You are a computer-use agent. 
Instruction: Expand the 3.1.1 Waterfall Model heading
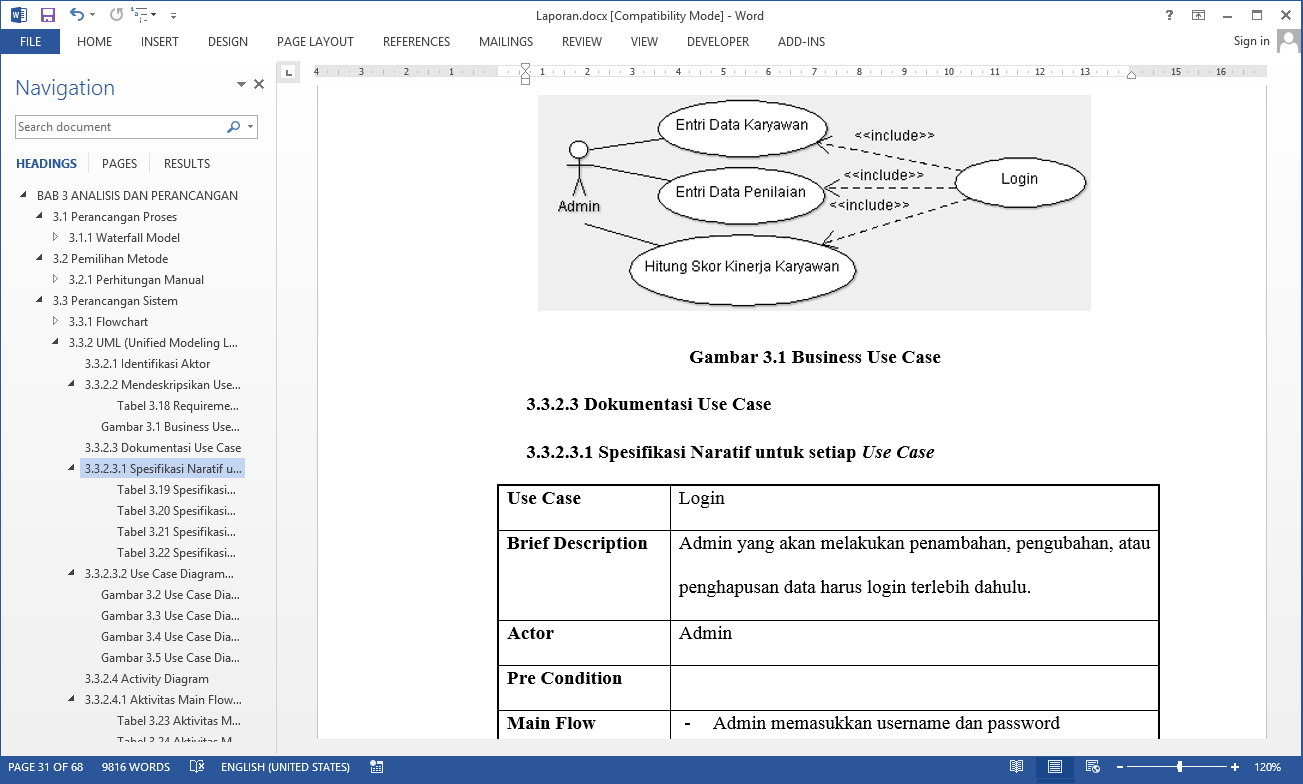[56, 238]
